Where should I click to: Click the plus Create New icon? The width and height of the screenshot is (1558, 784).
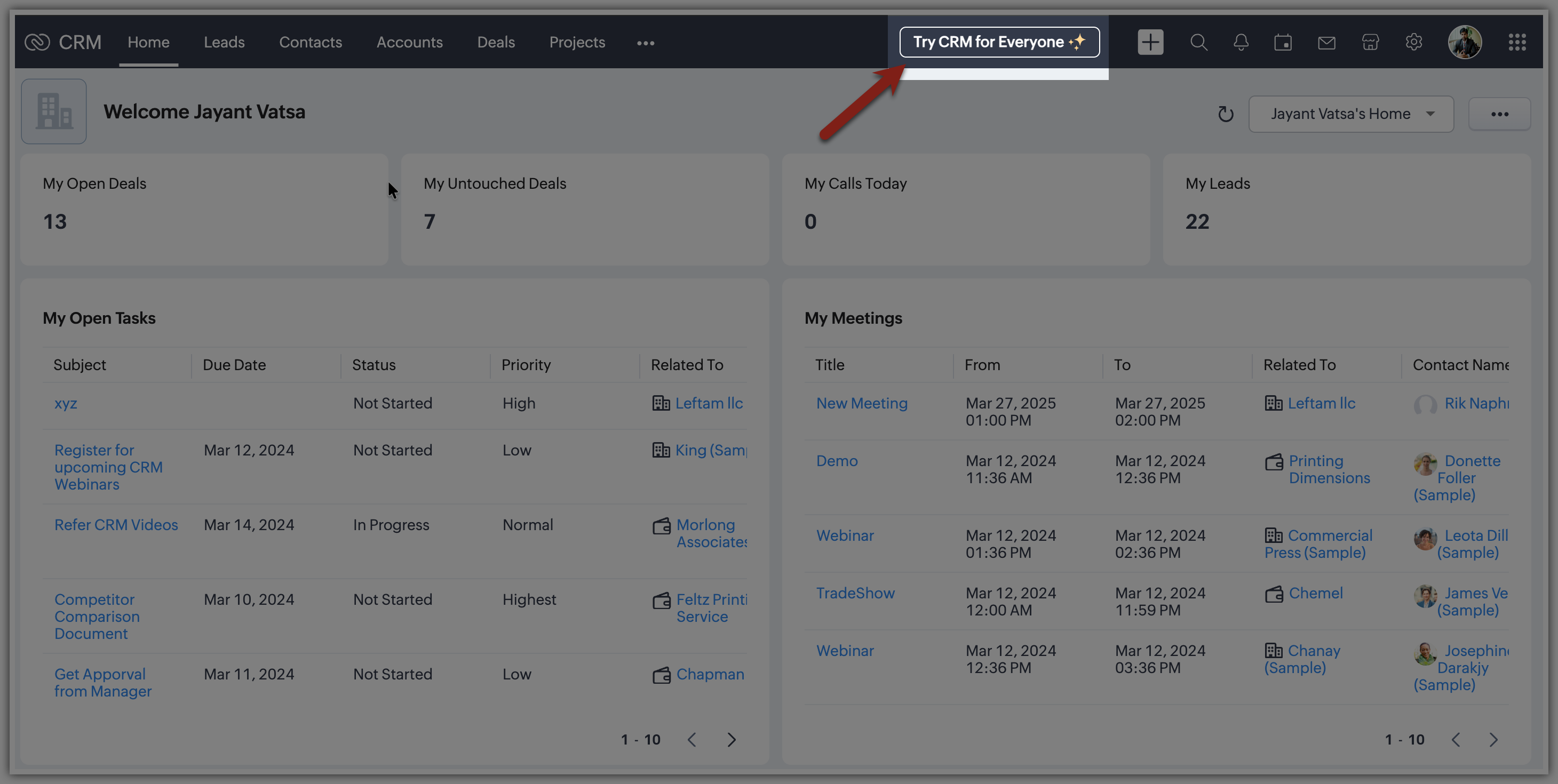1150,42
